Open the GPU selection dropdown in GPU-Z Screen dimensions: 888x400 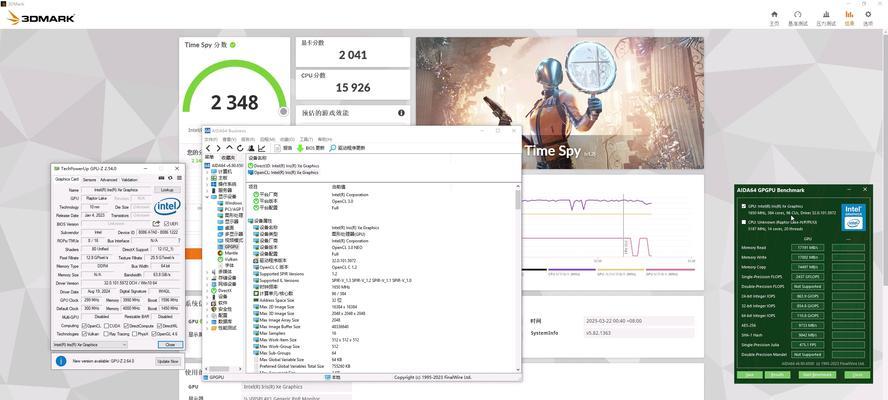[x=90, y=344]
